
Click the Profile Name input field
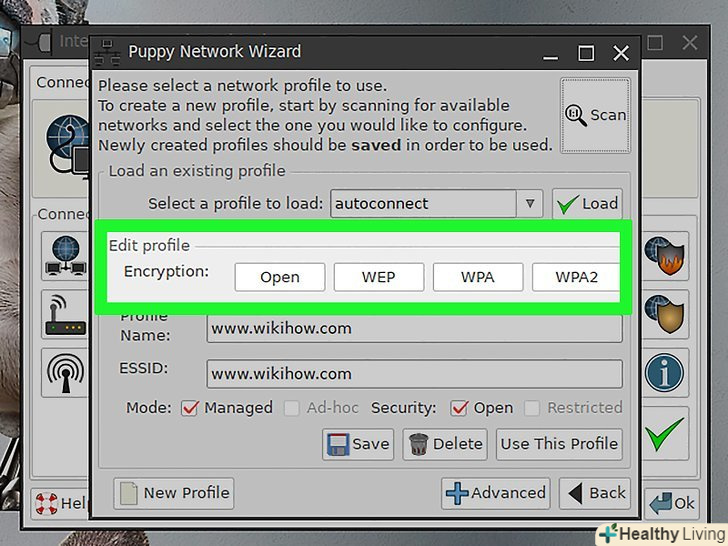point(414,328)
